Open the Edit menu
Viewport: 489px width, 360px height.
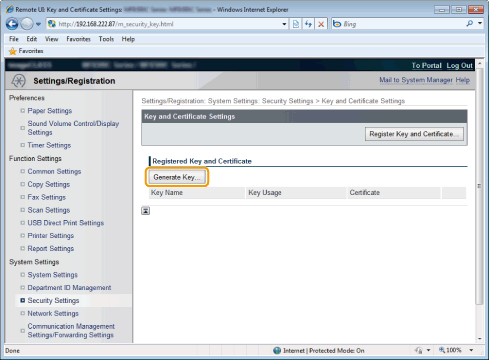32,39
